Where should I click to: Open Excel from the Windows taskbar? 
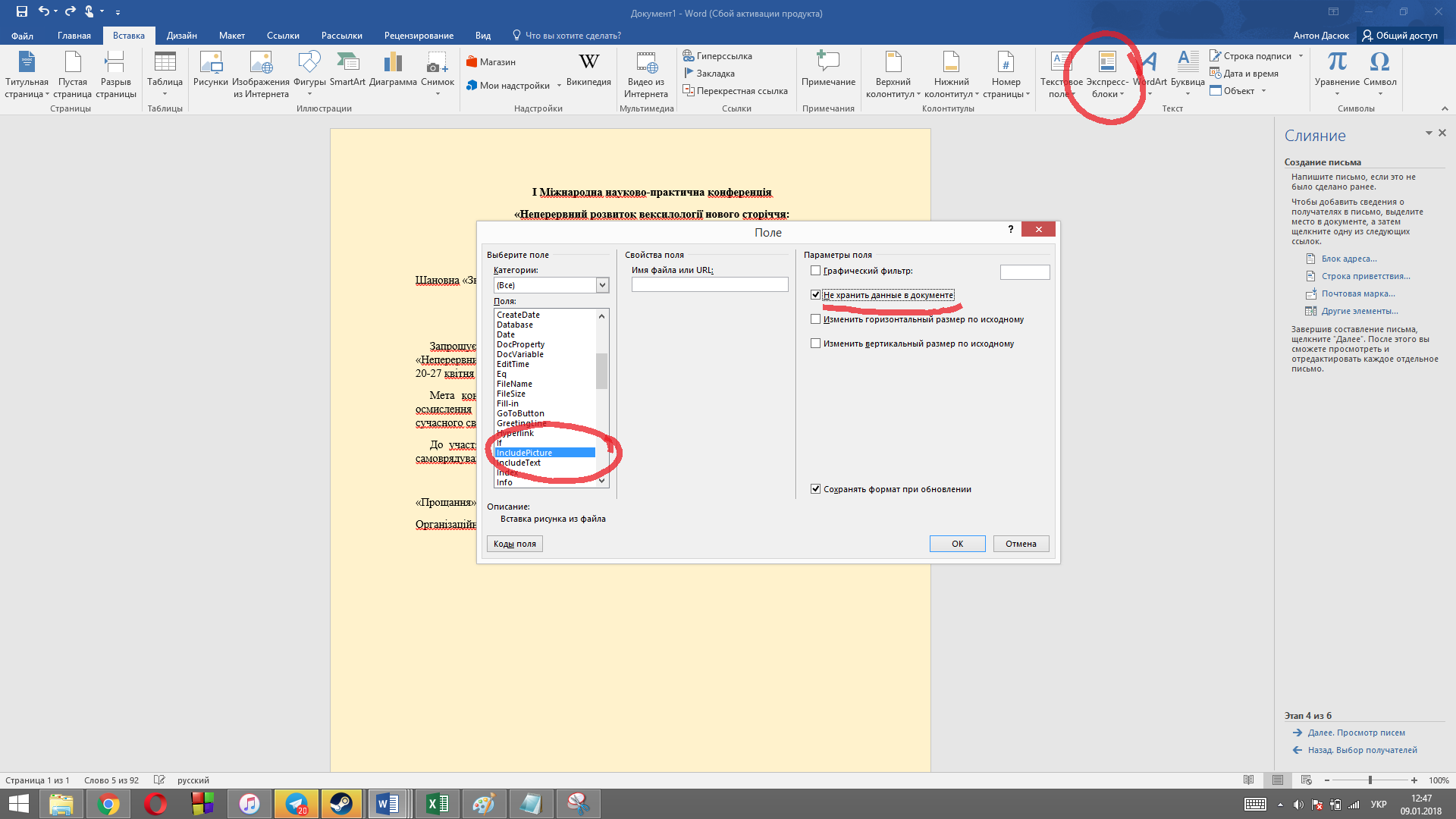pos(438,803)
